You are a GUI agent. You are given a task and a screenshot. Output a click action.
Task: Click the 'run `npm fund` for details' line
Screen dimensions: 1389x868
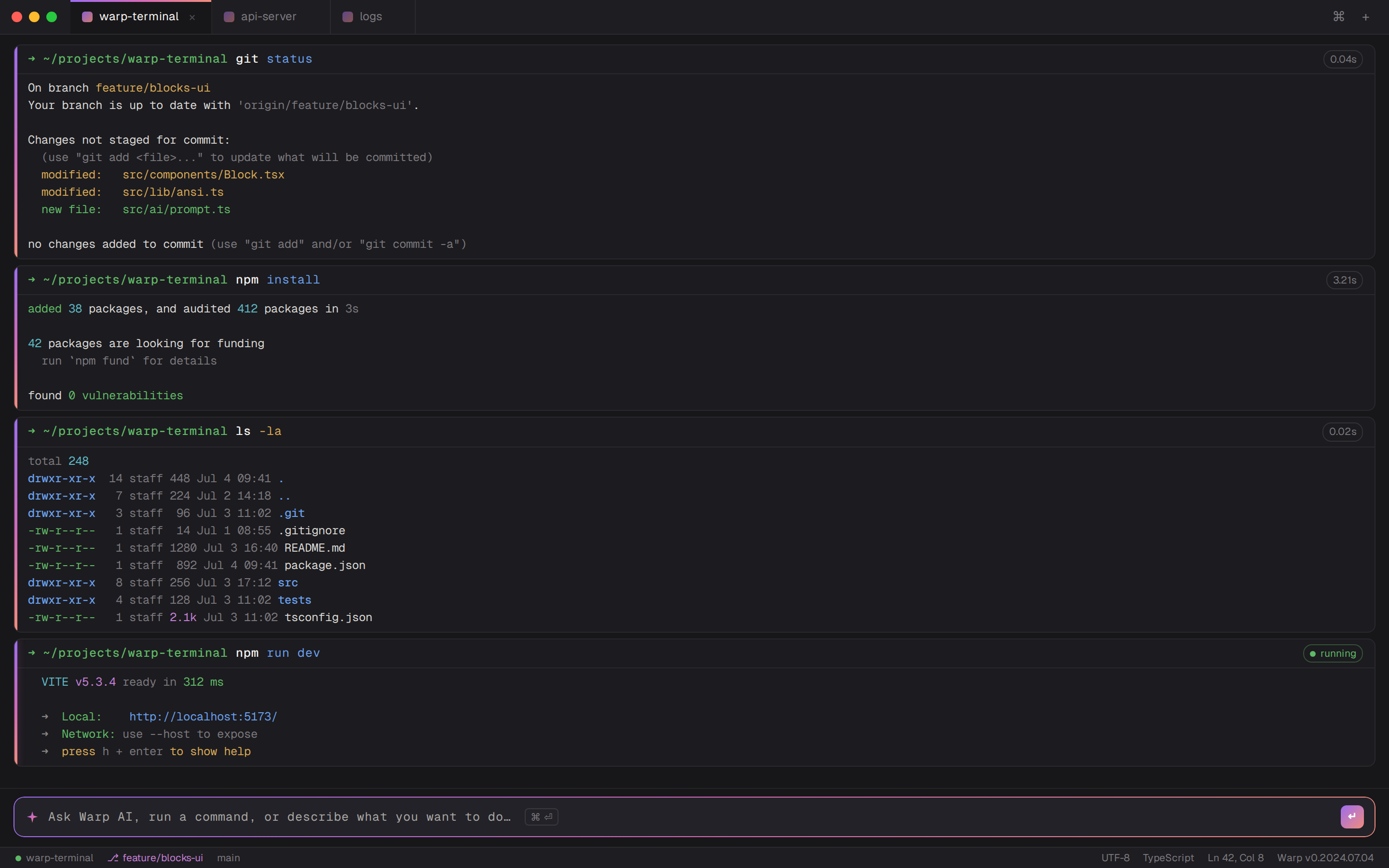tap(129, 361)
